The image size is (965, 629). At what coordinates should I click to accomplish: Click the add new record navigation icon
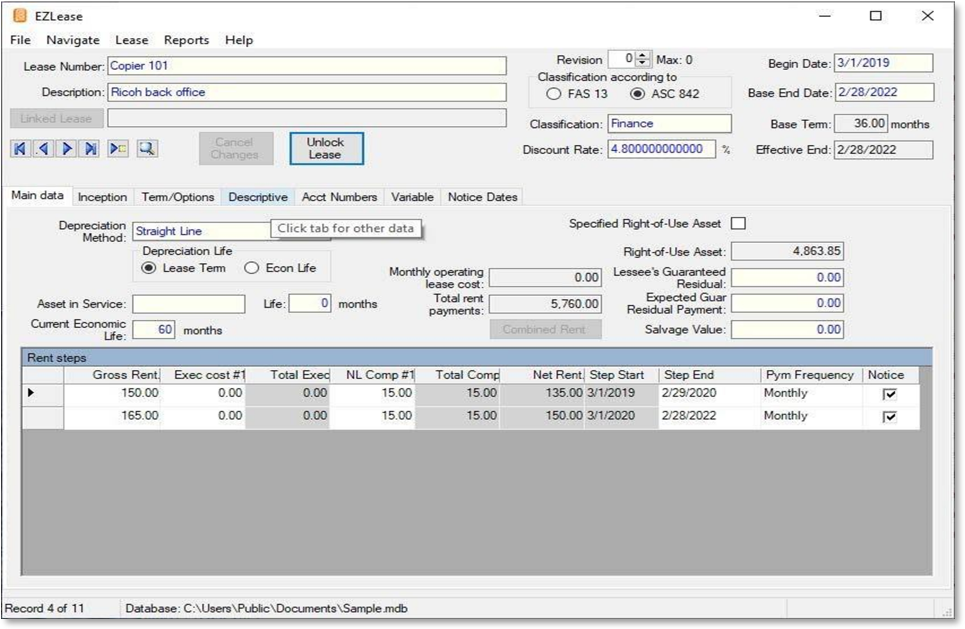(118, 148)
